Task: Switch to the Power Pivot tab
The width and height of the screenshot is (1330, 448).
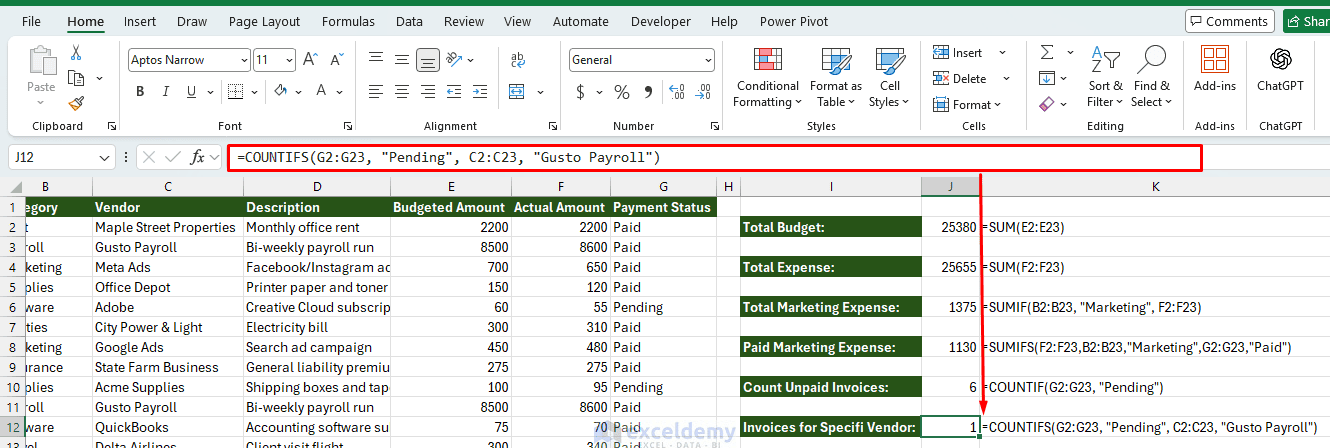Action: (793, 21)
